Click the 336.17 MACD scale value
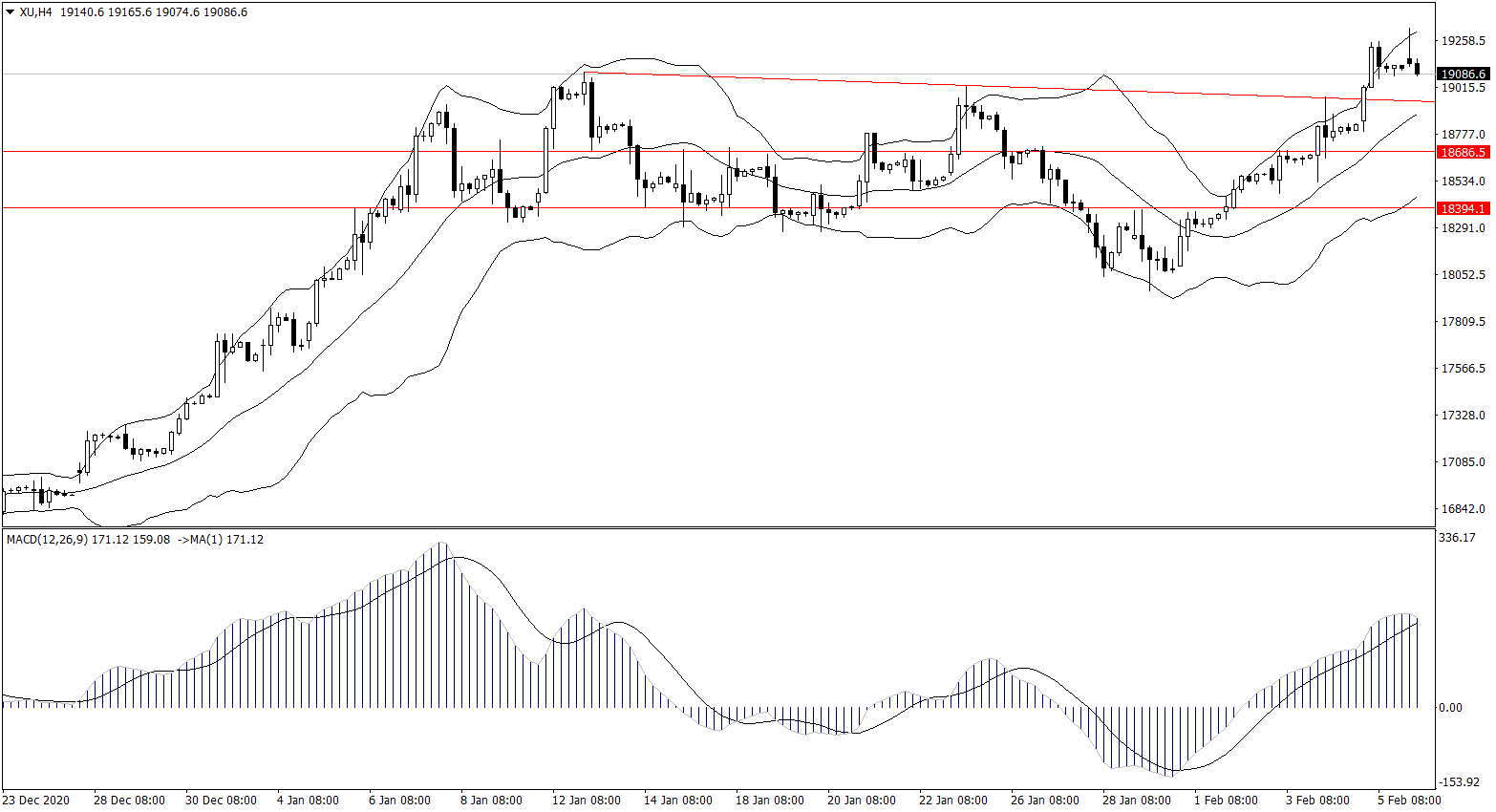The width and height of the screenshot is (1496, 812). tap(1457, 538)
